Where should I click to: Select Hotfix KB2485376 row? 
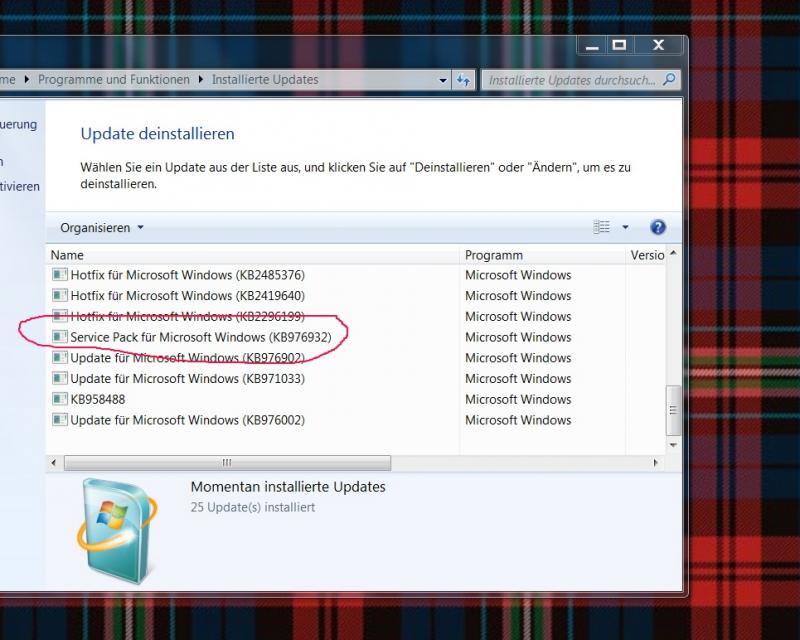[357, 275]
